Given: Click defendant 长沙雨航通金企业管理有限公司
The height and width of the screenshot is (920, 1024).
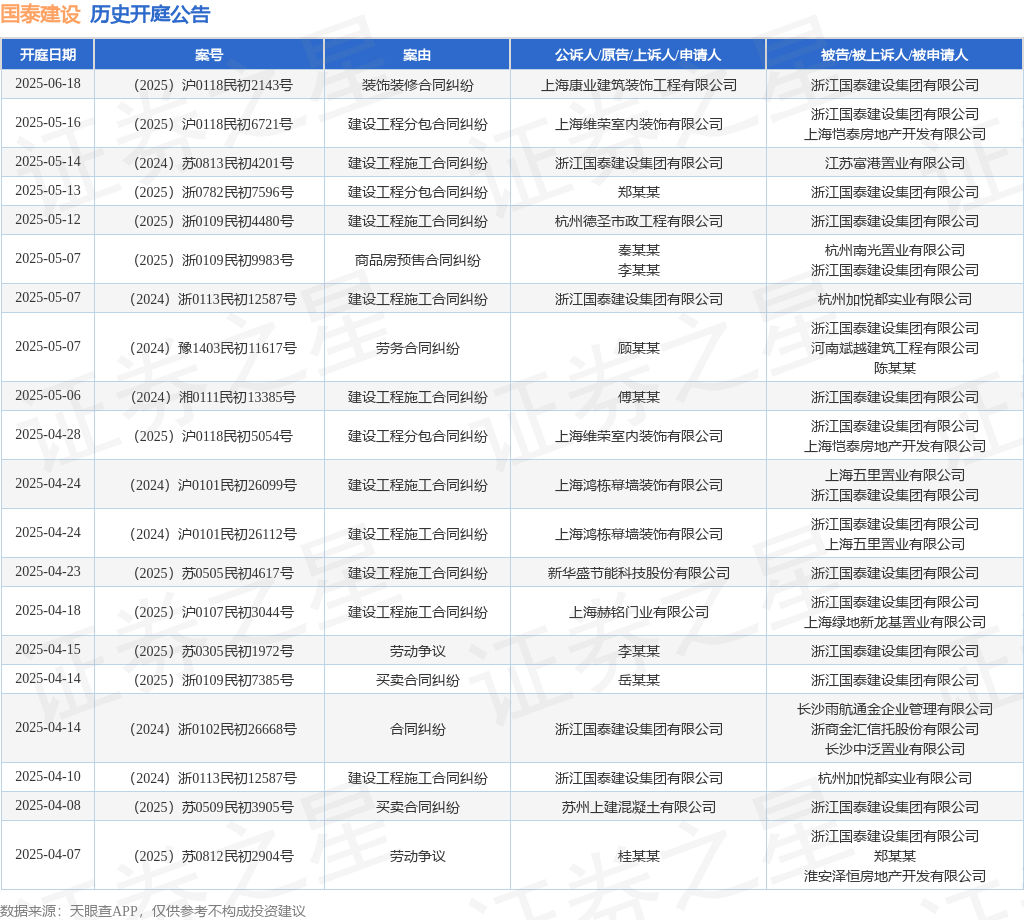Looking at the screenshot, I should pos(895,709).
